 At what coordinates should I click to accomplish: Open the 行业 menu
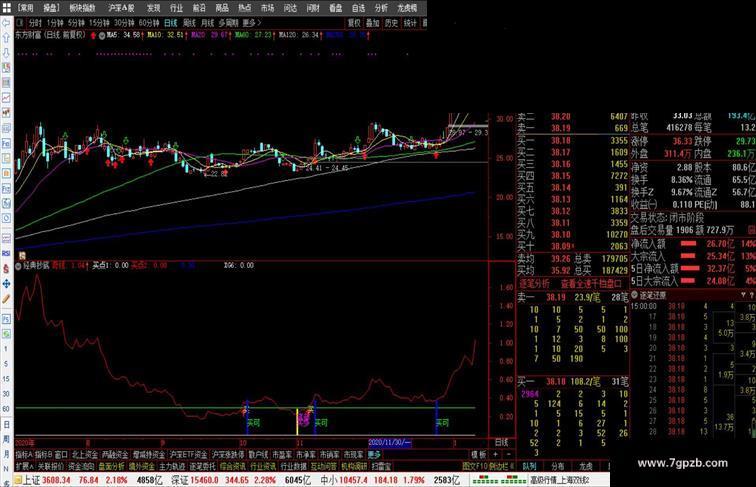(176, 8)
